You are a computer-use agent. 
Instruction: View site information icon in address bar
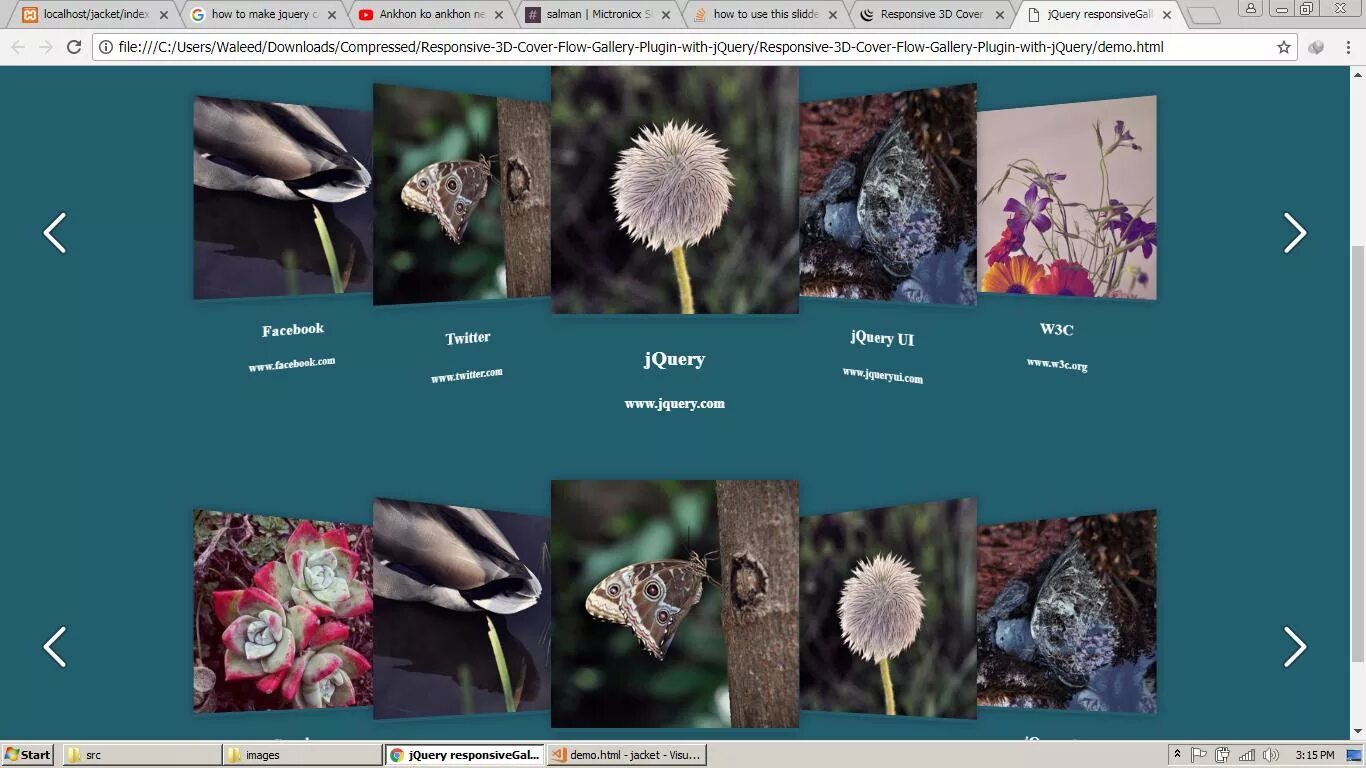coord(106,47)
